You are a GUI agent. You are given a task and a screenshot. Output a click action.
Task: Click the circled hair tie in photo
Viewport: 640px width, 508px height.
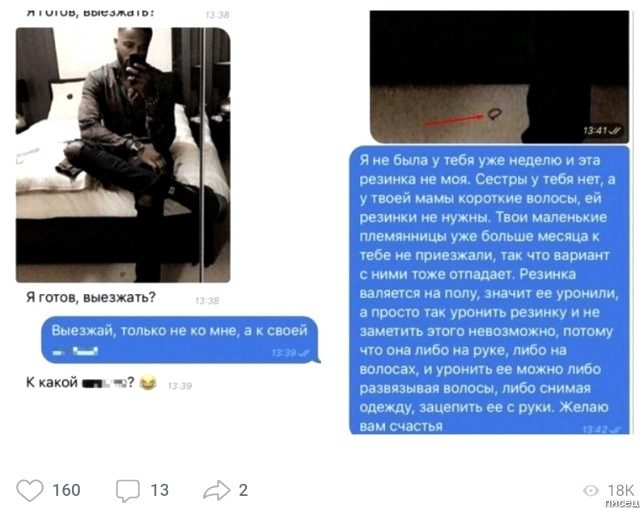[494, 113]
